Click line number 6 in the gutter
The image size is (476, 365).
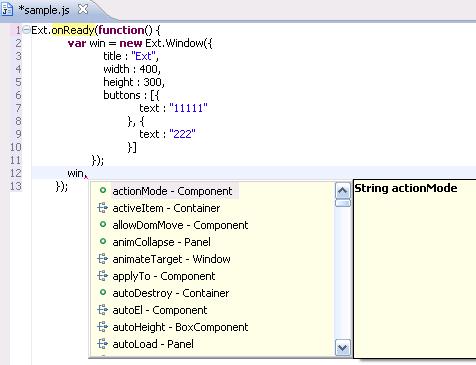(x=18, y=95)
